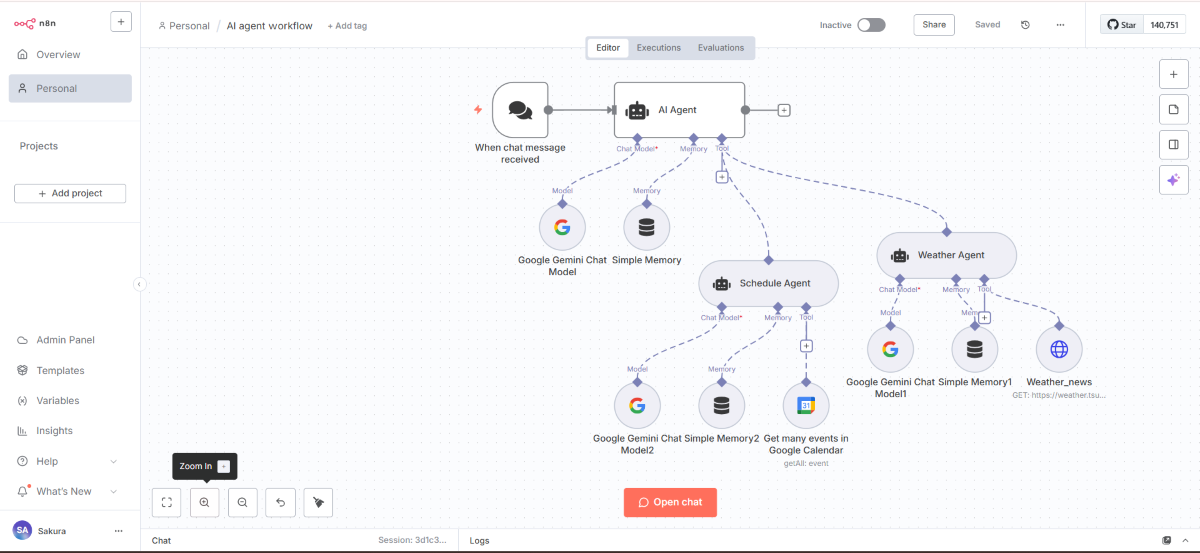Open the AI assistant sparkle button
Viewport: 1200px width, 553px height.
[1173, 179]
